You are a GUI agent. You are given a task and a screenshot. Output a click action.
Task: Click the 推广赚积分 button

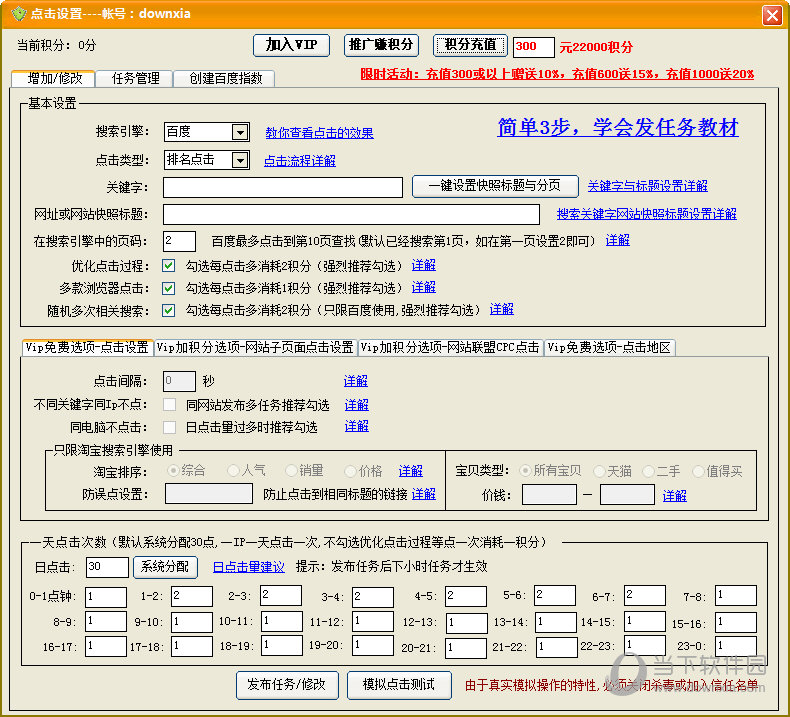[x=381, y=45]
